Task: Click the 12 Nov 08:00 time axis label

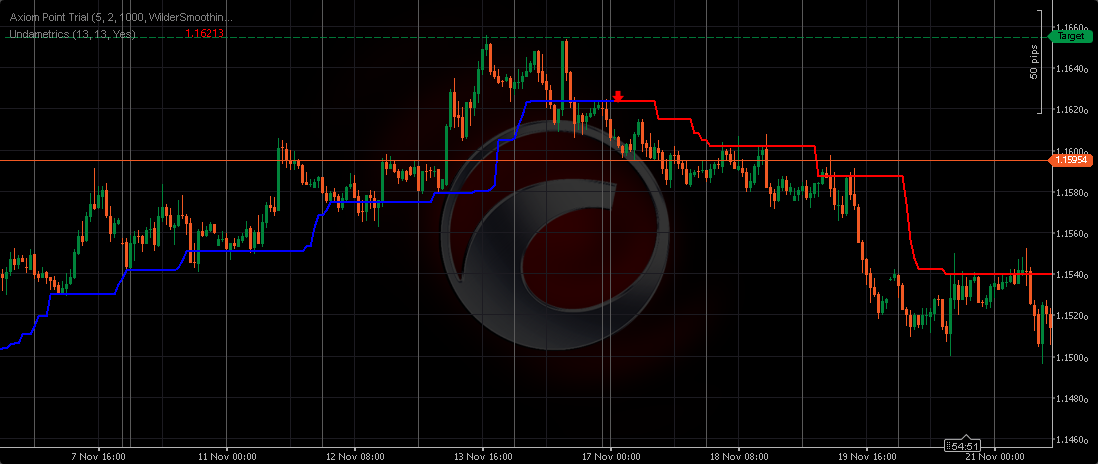Action: (x=353, y=456)
